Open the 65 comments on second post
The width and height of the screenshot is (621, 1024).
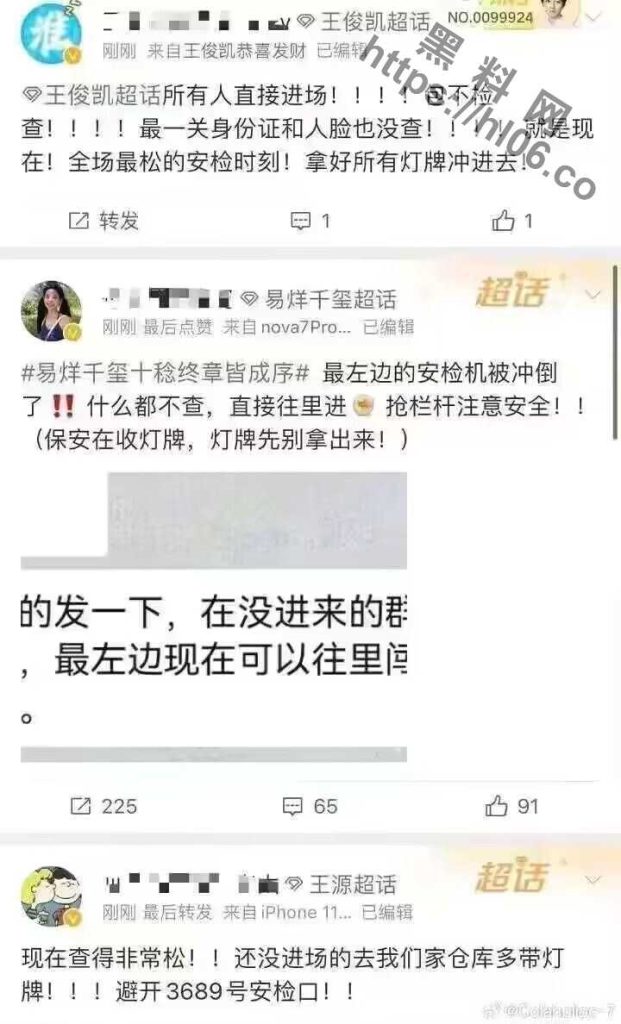(310, 807)
